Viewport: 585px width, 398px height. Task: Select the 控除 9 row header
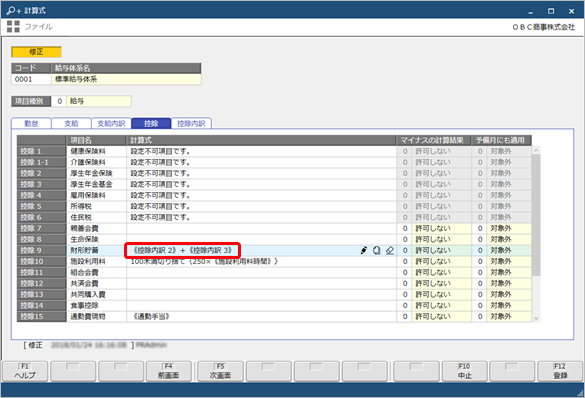point(41,250)
